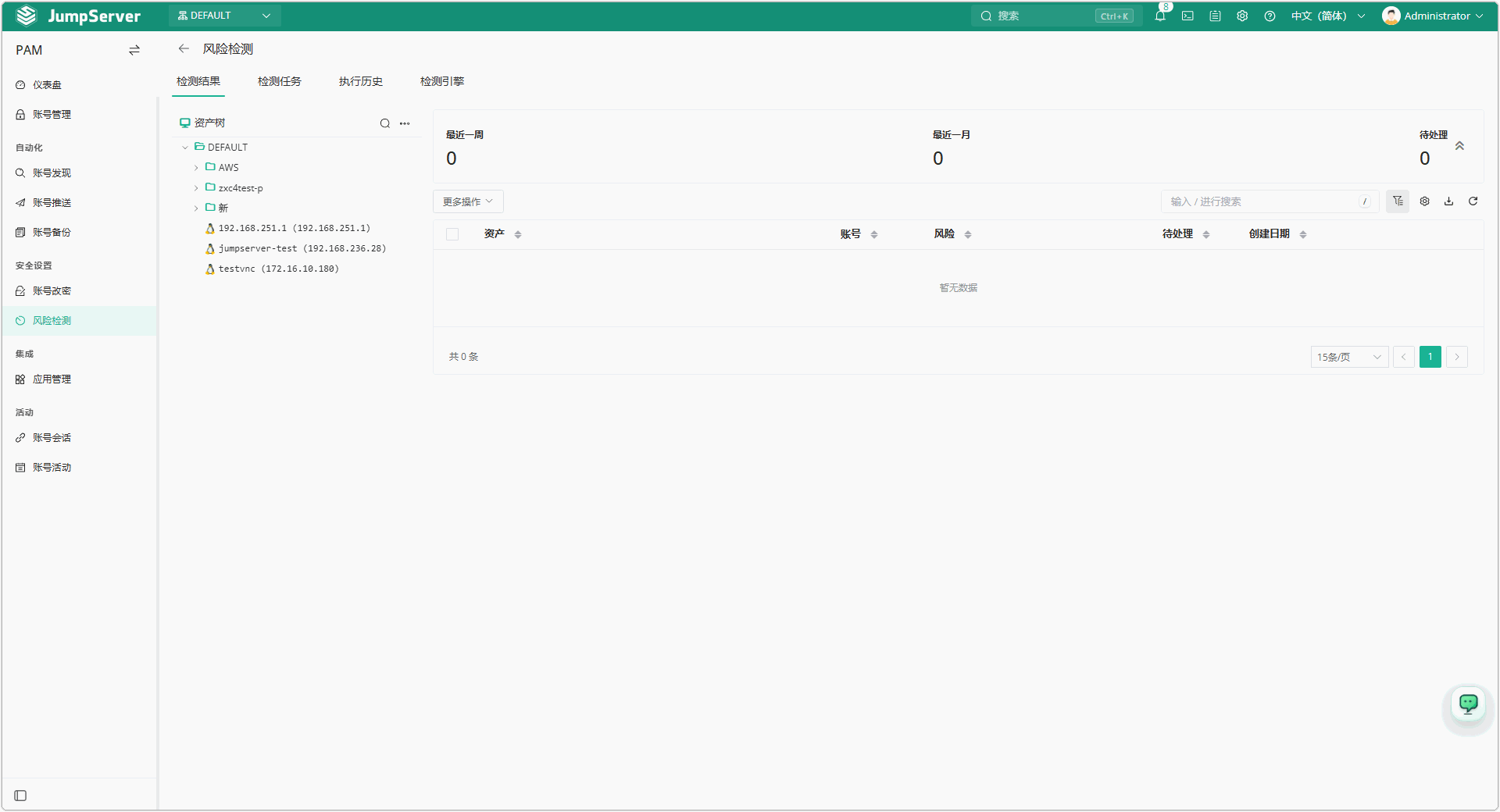
Task: Focus the 输入 / 进行搜索 table search field
Action: tap(1270, 201)
